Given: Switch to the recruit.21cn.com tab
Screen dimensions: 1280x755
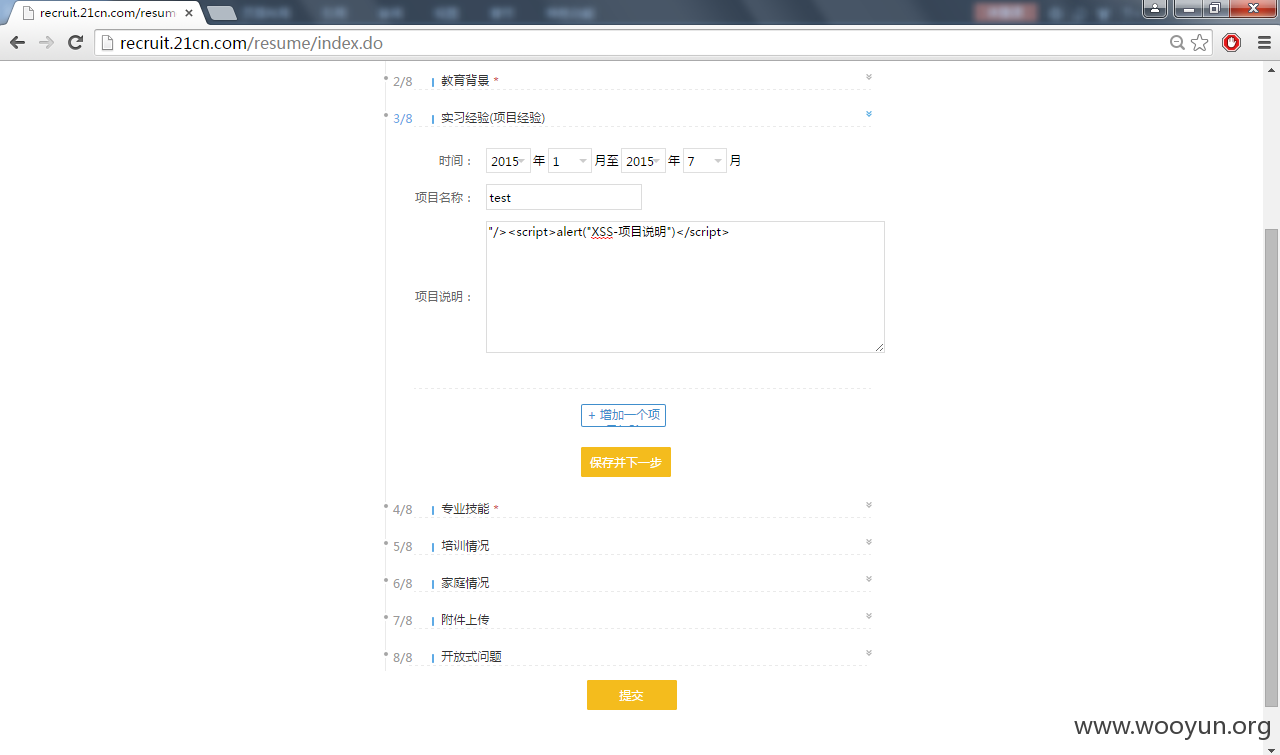Looking at the screenshot, I should tap(105, 13).
